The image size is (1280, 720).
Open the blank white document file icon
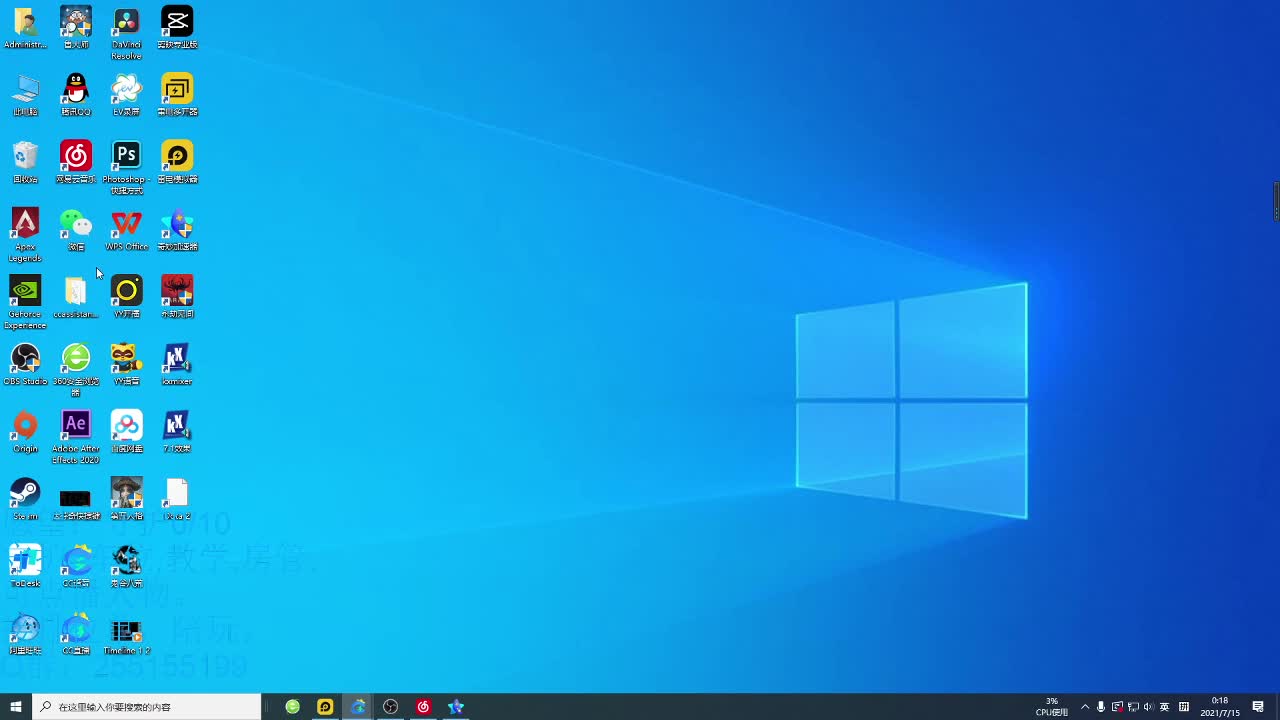(x=177, y=498)
